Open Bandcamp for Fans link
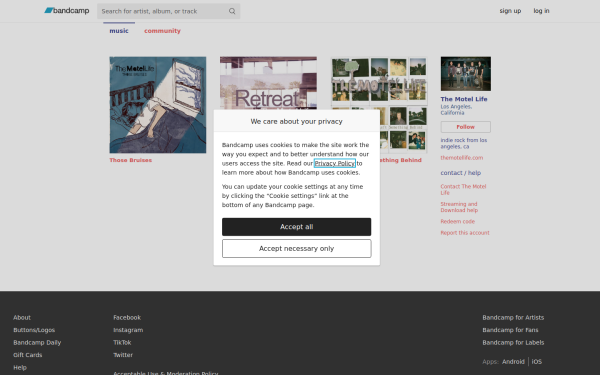This screenshot has height=375, width=600. click(x=510, y=330)
